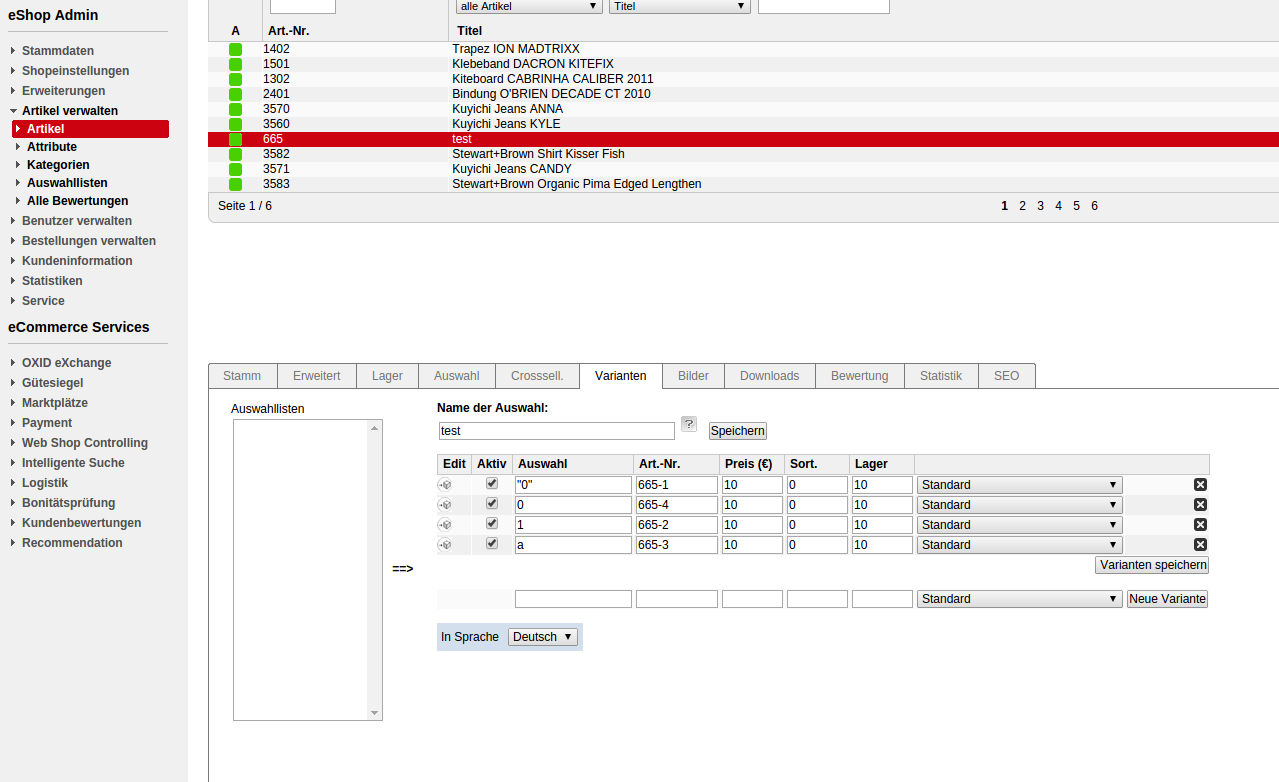Click the Name der Auswahl input field

coord(557,431)
